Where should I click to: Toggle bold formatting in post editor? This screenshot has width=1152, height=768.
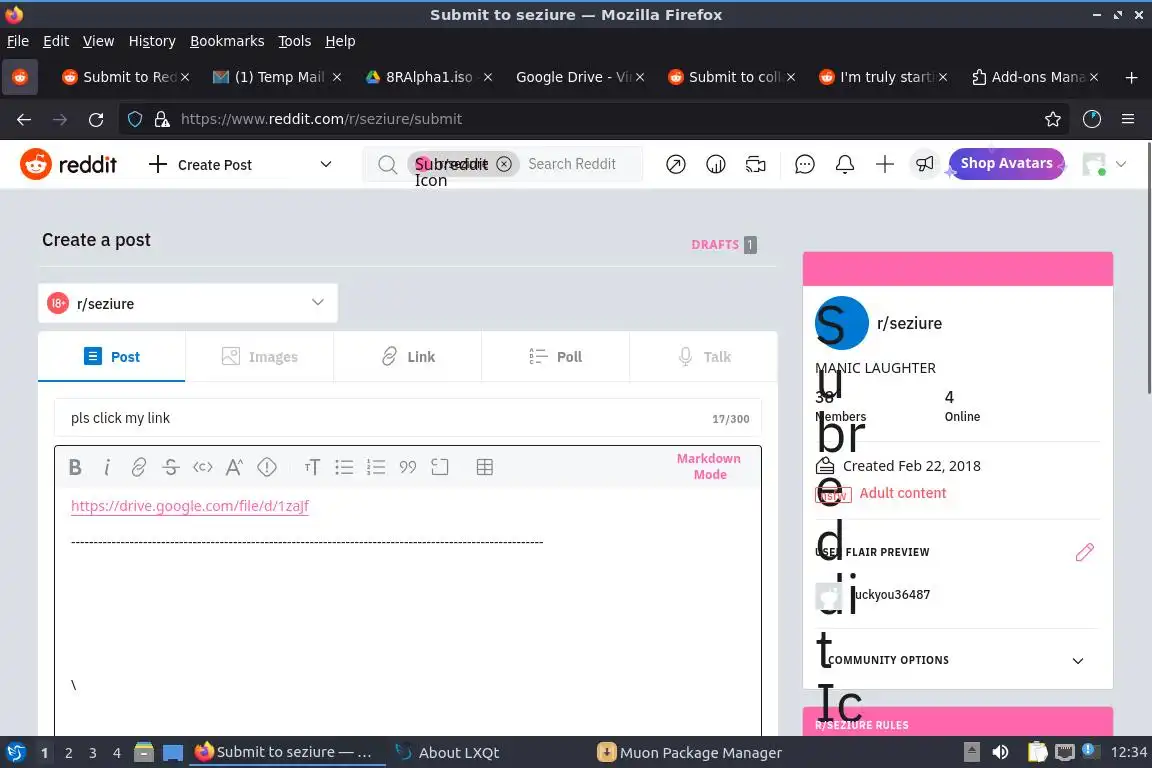click(75, 467)
